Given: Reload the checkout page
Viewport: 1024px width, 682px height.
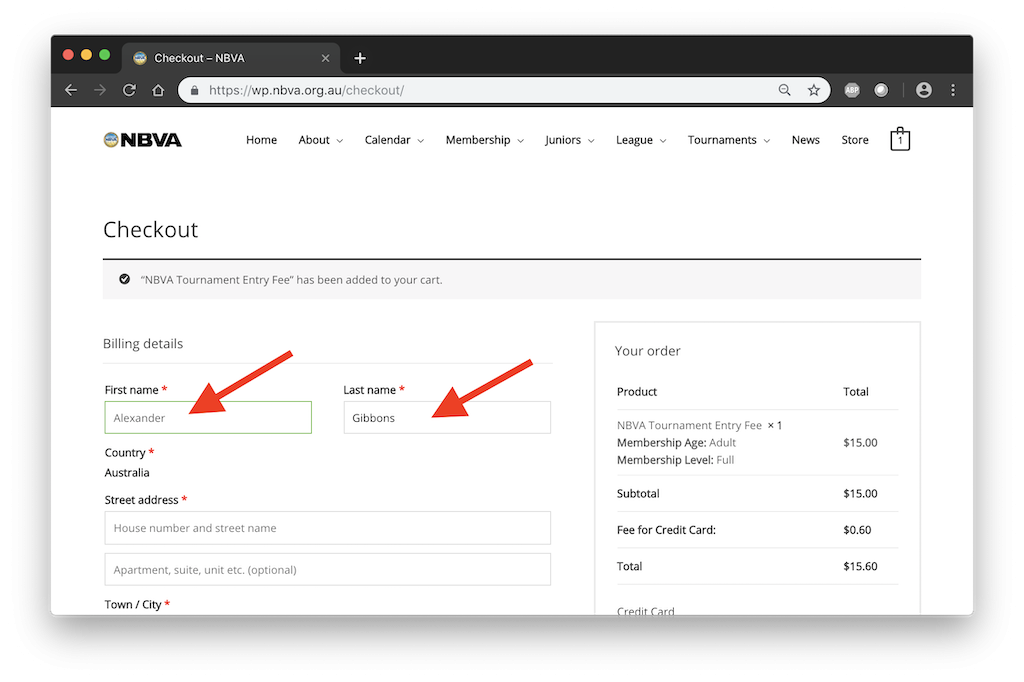Looking at the screenshot, I should click(129, 90).
